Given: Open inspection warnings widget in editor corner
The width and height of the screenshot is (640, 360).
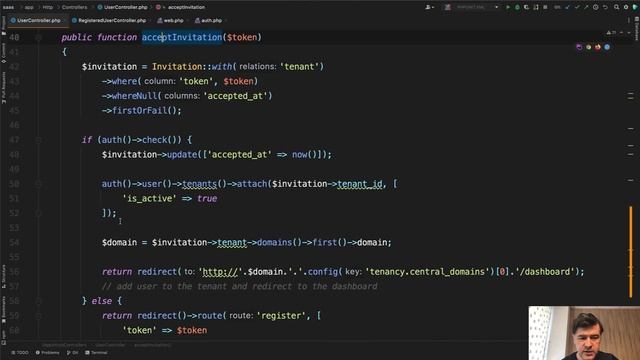Looking at the screenshot, I should tap(611, 33).
